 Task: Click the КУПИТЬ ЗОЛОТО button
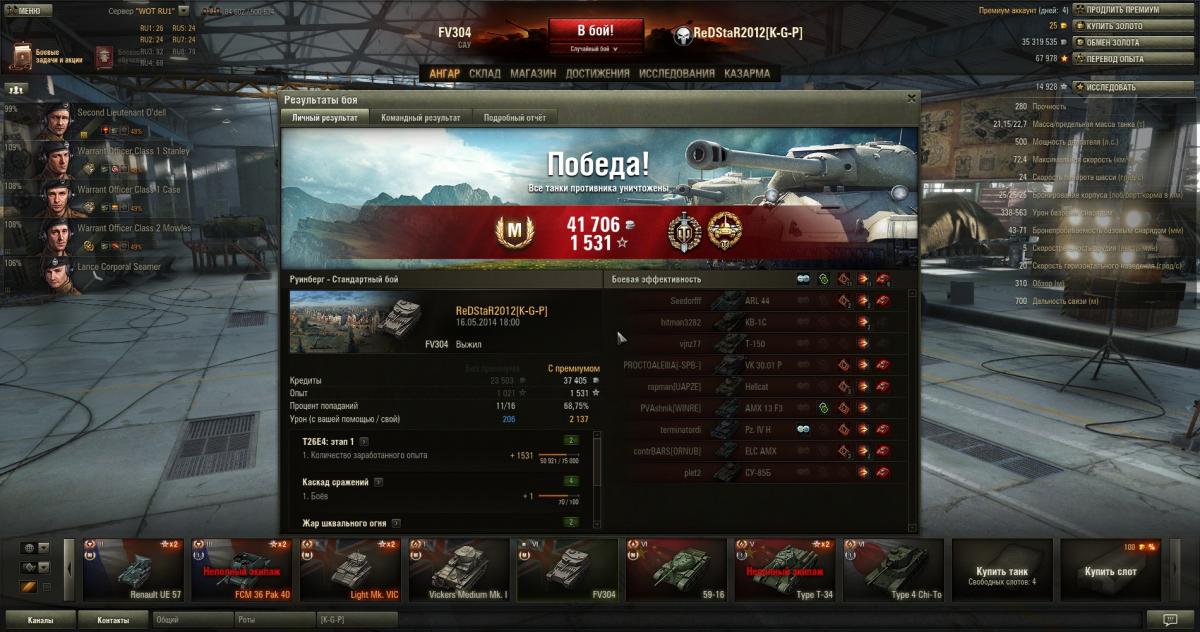[1116, 25]
